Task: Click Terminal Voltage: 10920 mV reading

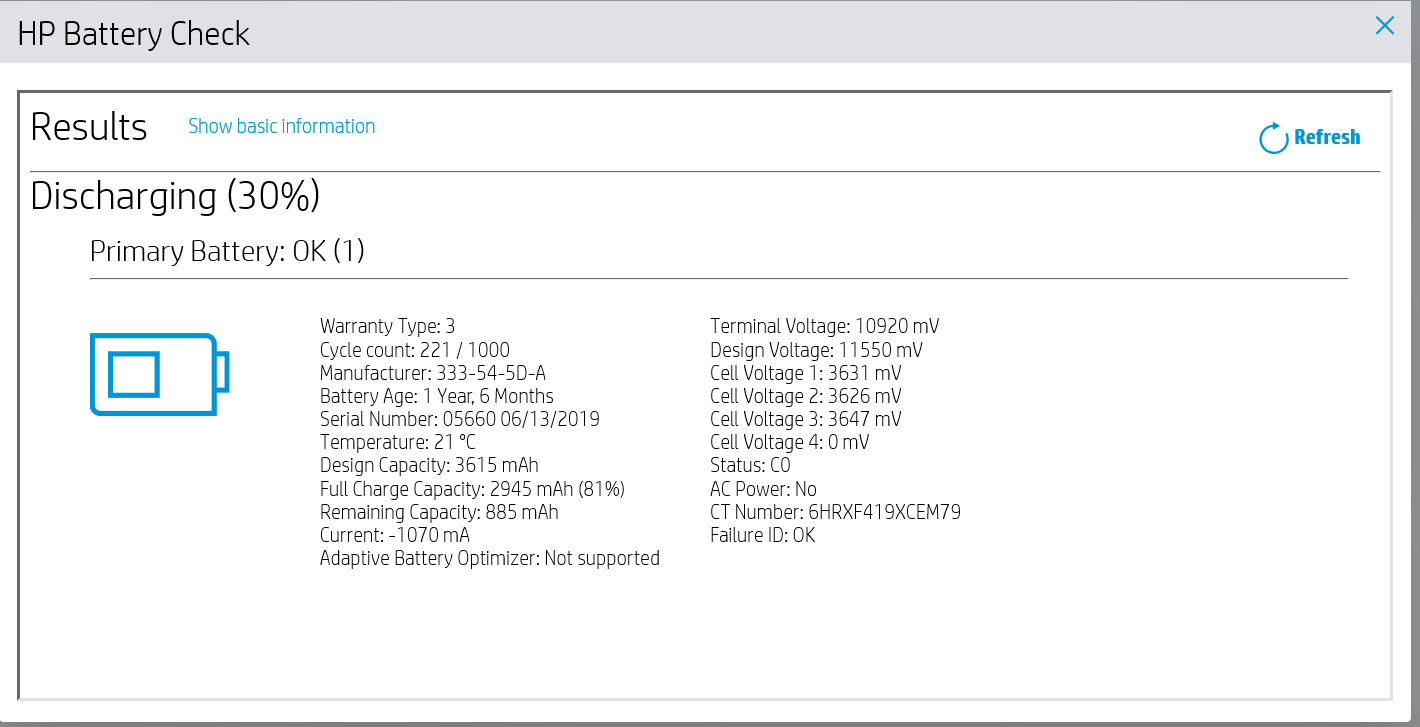Action: click(825, 326)
